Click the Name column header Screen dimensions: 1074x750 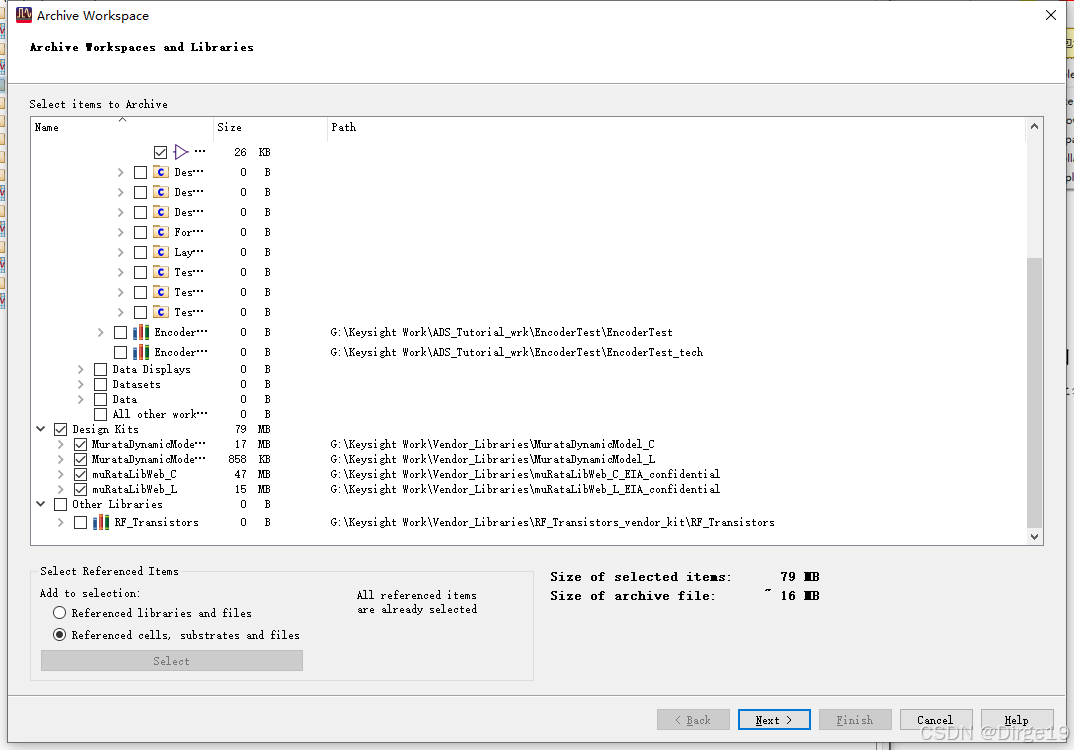(x=46, y=127)
